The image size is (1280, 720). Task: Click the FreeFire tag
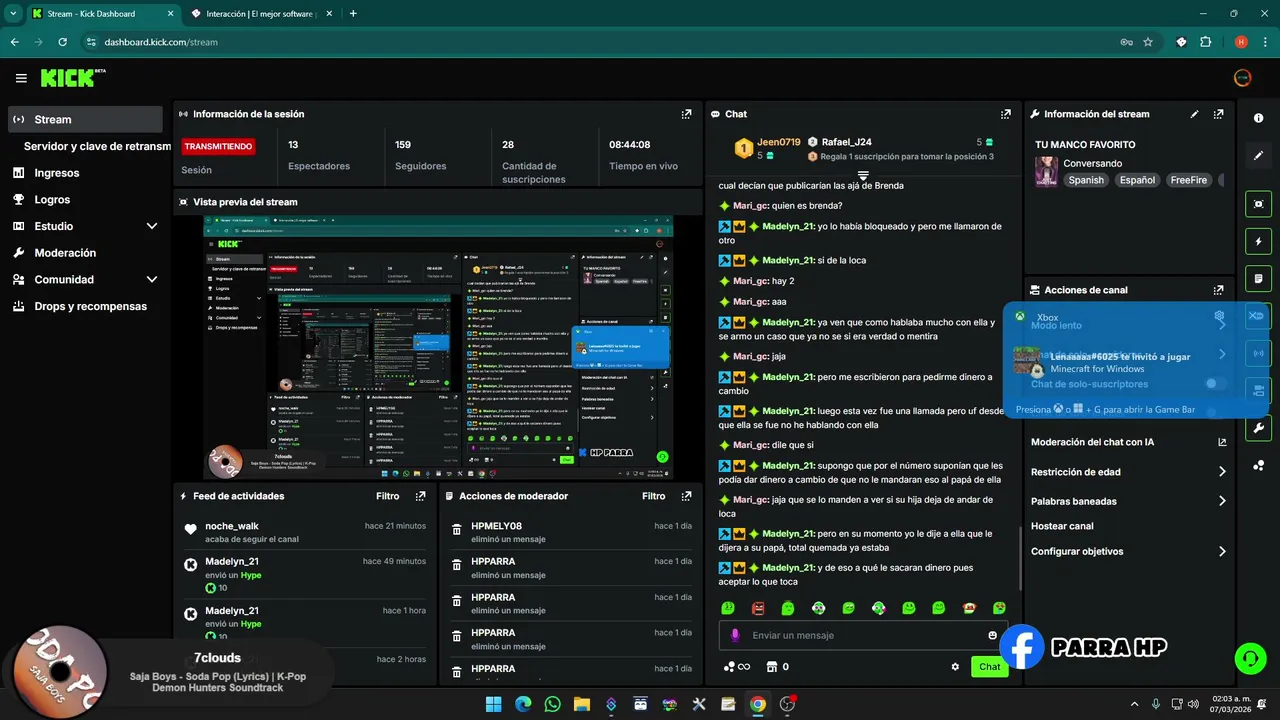click(1189, 180)
